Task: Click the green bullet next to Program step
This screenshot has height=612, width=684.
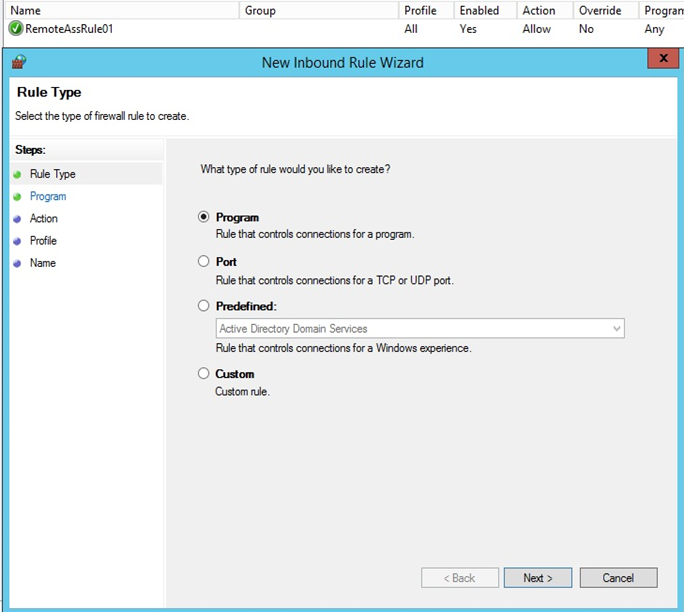Action: click(18, 197)
